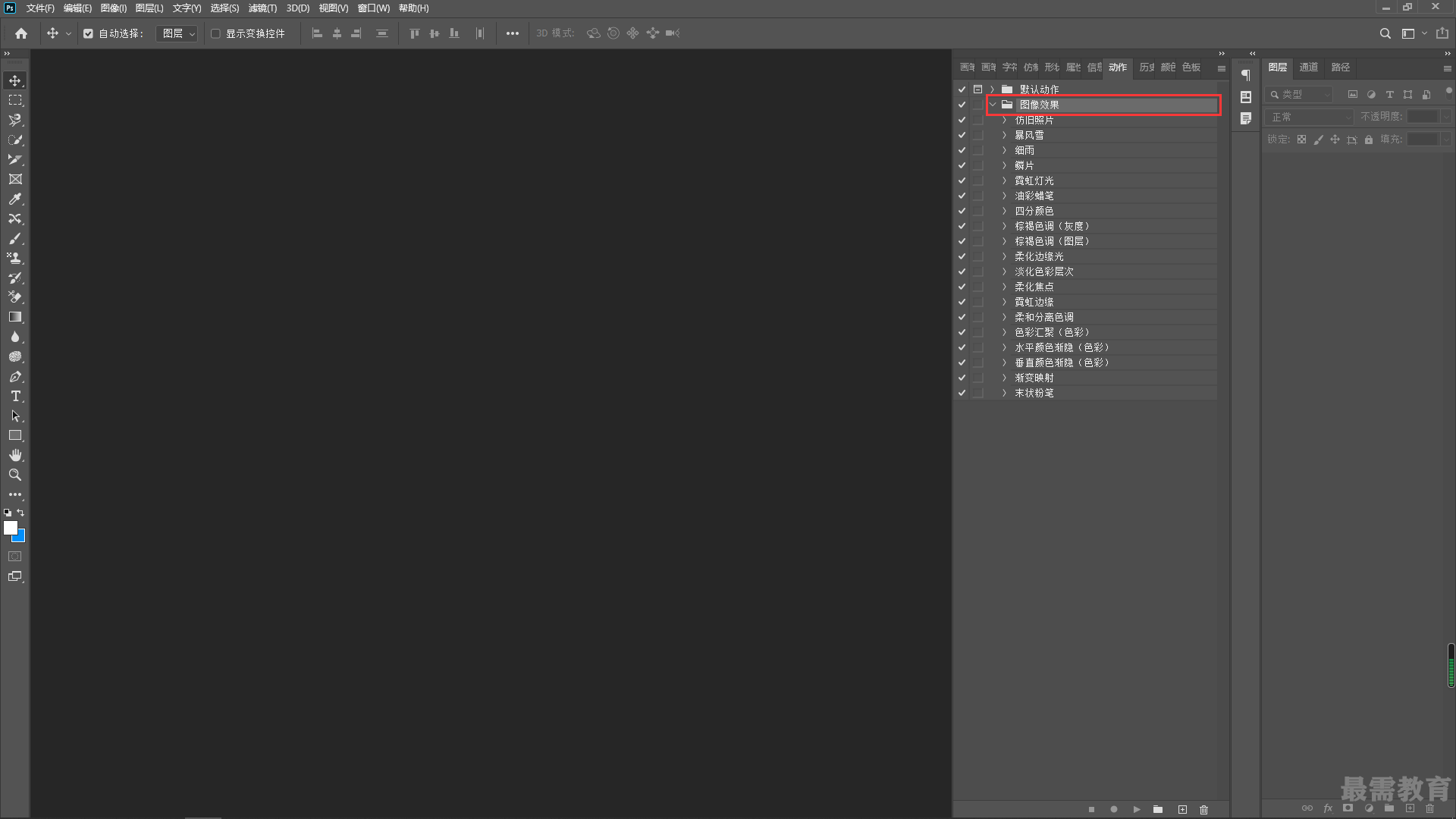The height and width of the screenshot is (819, 1456).
Task: Create new action icon
Action: click(1182, 809)
